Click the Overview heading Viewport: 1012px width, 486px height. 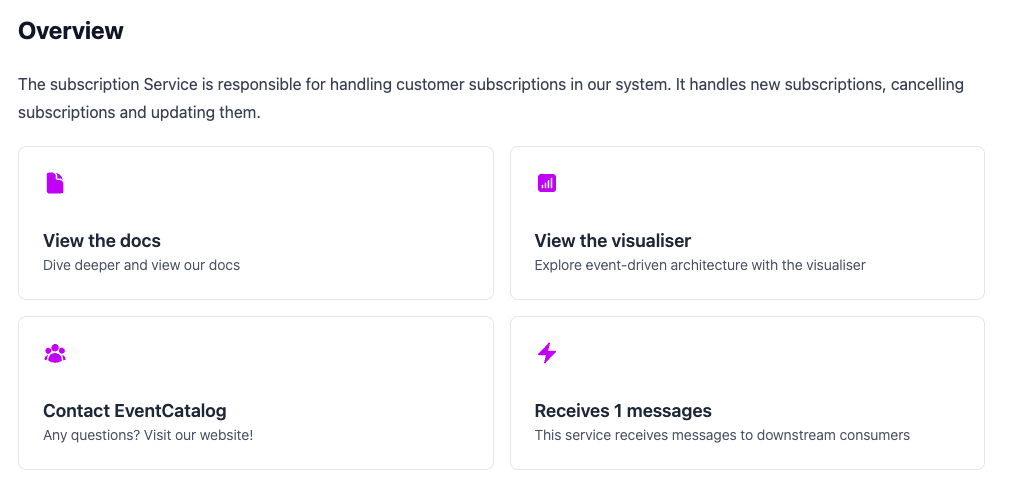[71, 31]
